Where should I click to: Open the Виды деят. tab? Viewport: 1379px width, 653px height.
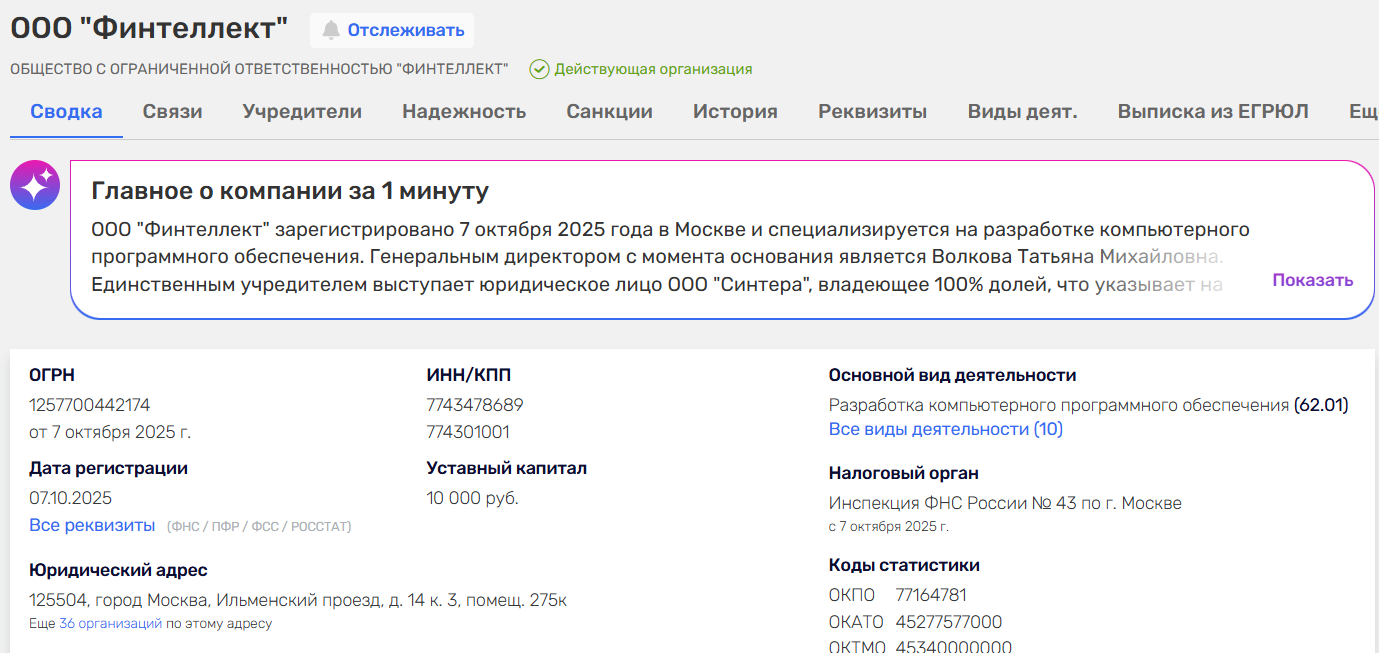click(1022, 111)
